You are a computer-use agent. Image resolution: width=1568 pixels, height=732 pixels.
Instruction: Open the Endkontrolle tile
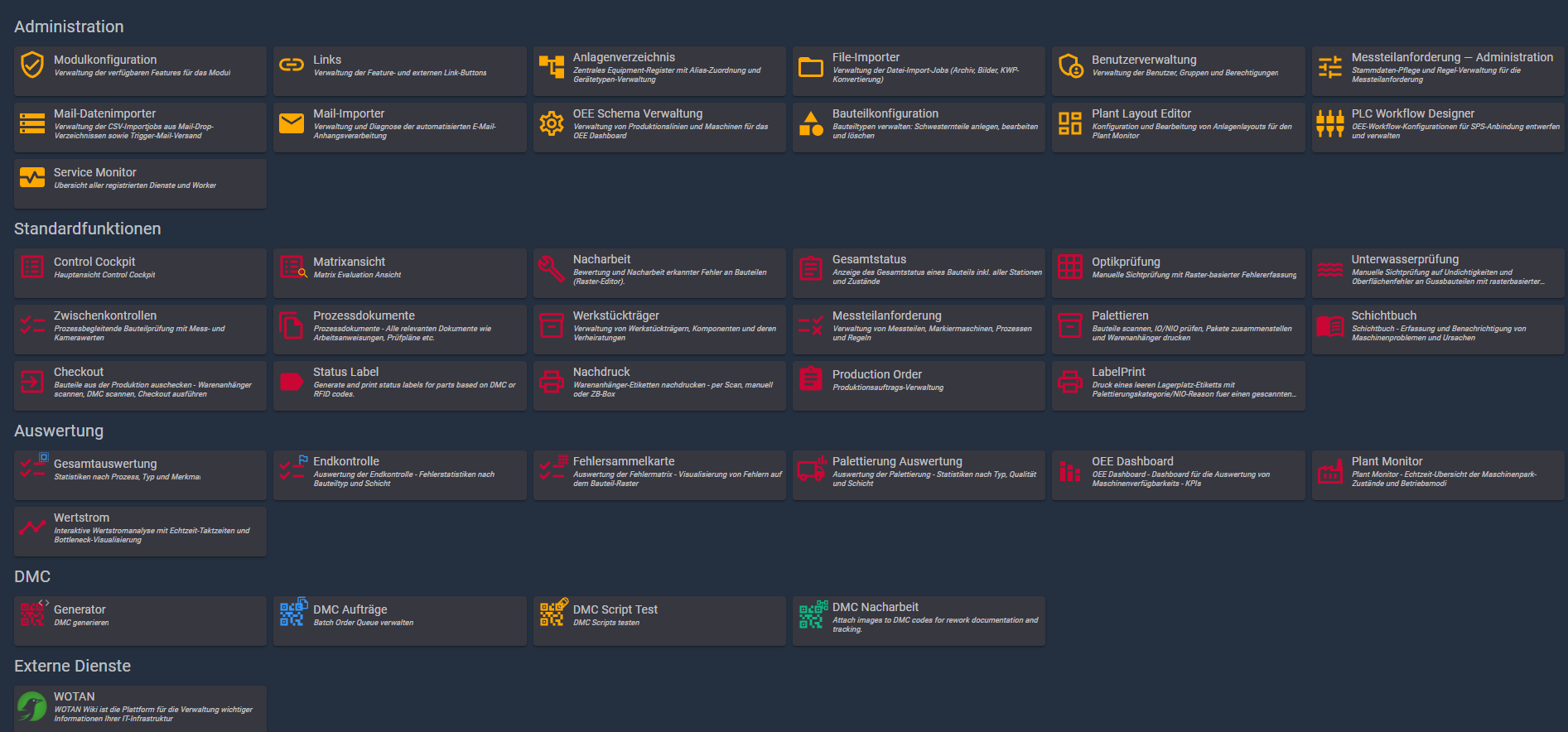coord(399,475)
